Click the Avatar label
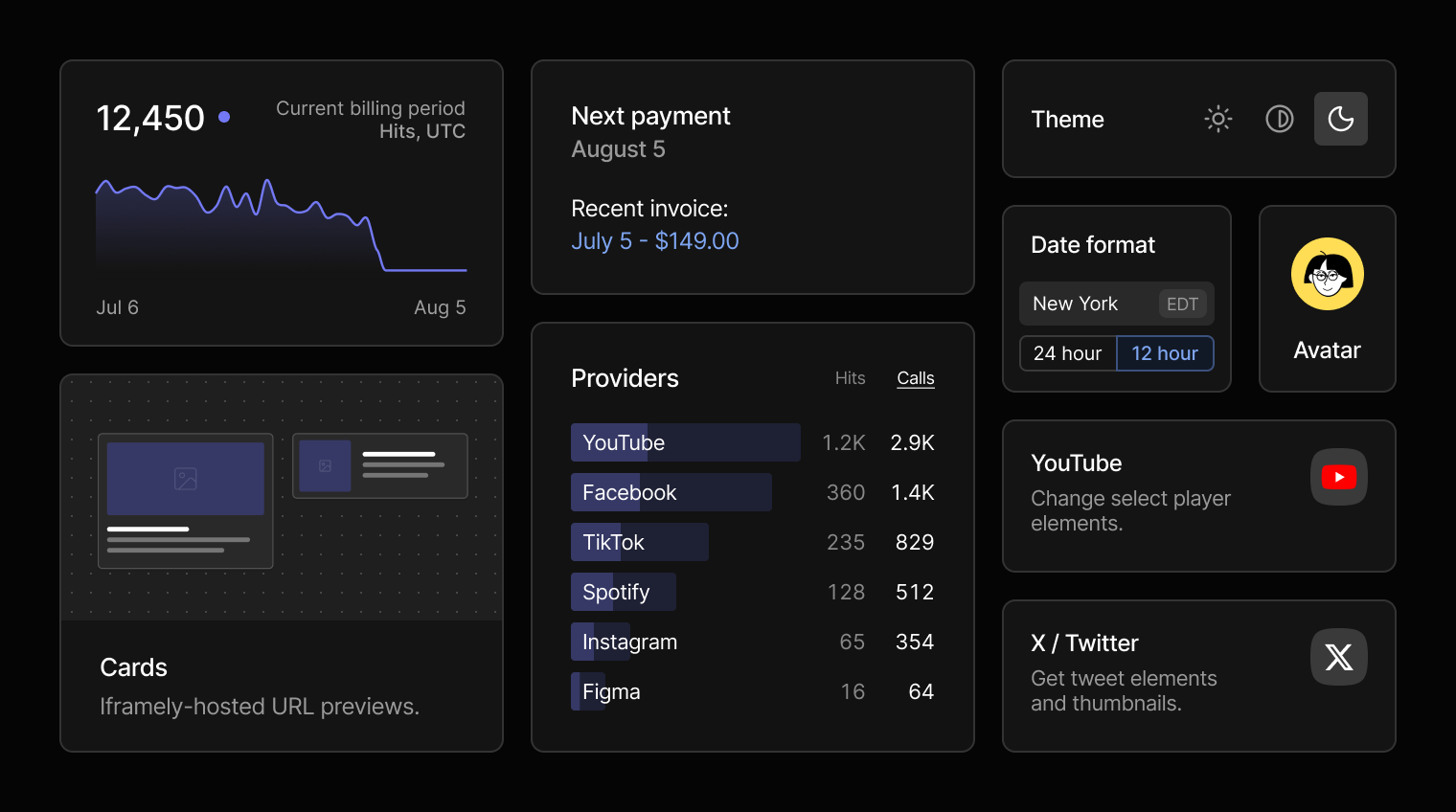Viewport: 1456px width, 812px height. click(1327, 350)
